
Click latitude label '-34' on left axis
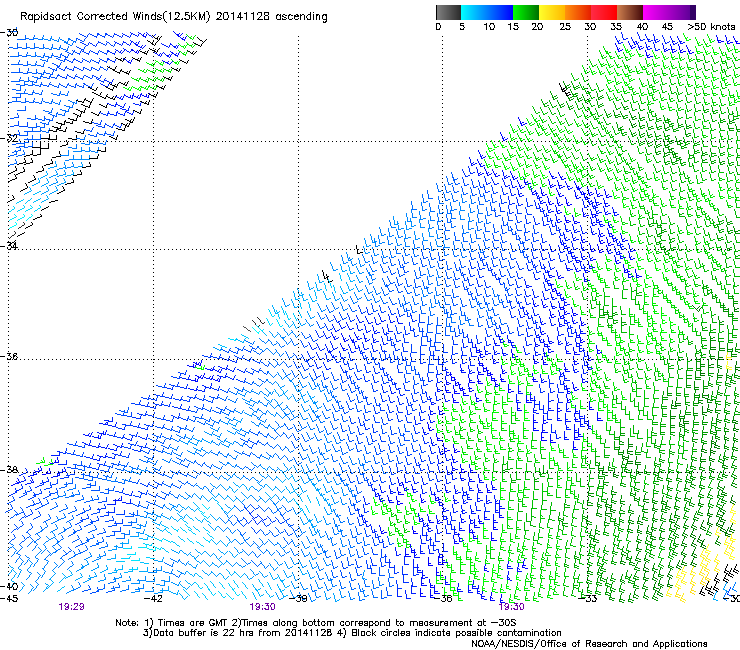9,246
